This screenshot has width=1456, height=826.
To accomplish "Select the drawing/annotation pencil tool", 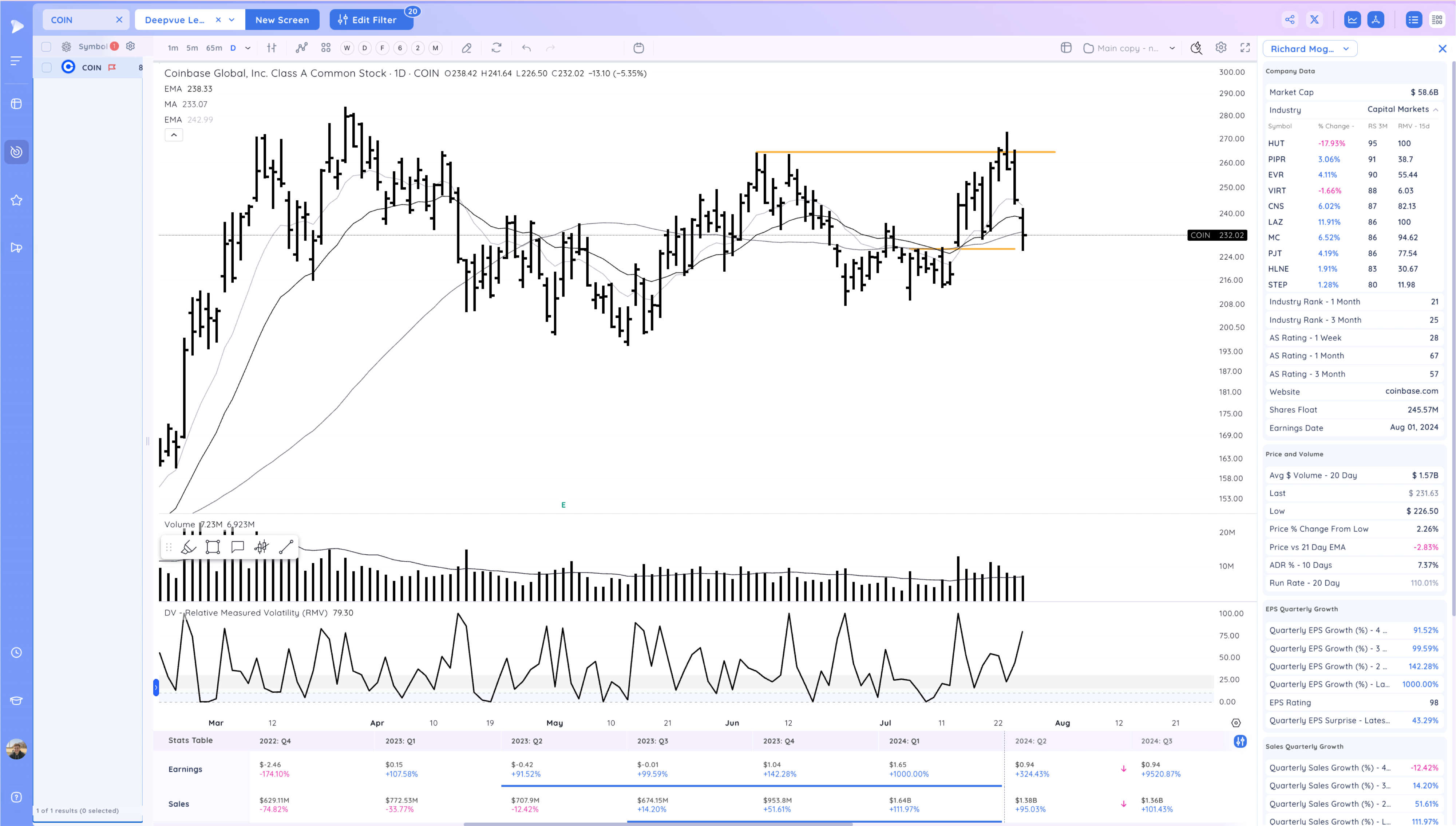I will (x=466, y=48).
